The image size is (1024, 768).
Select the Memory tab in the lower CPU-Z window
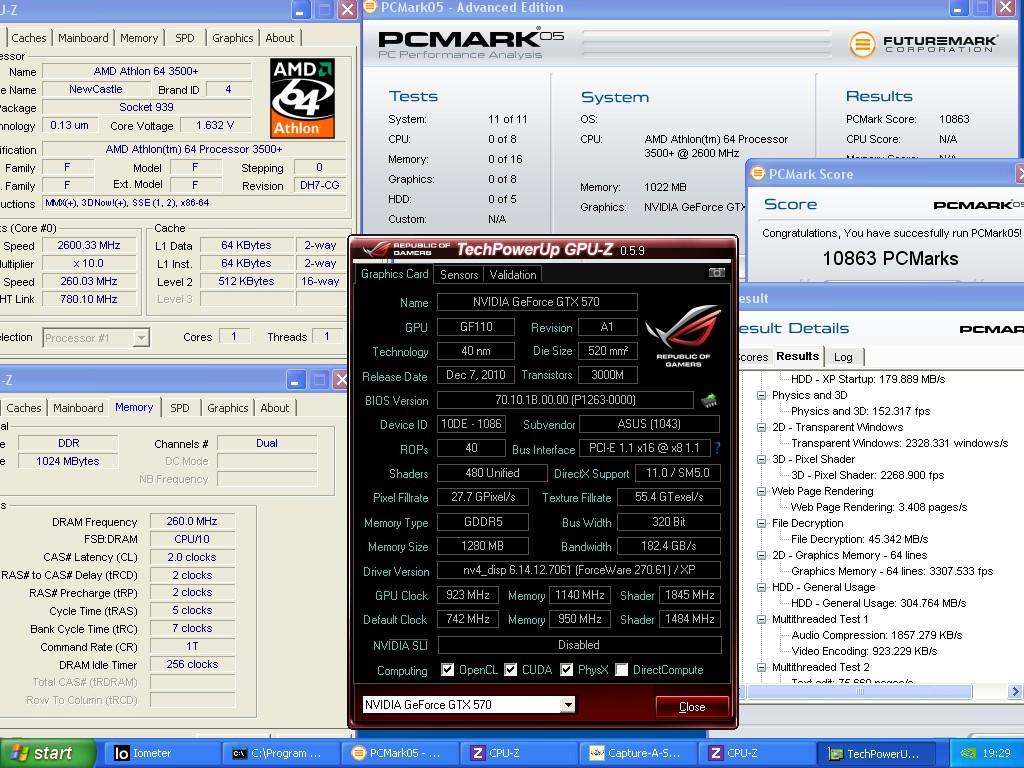tap(134, 407)
